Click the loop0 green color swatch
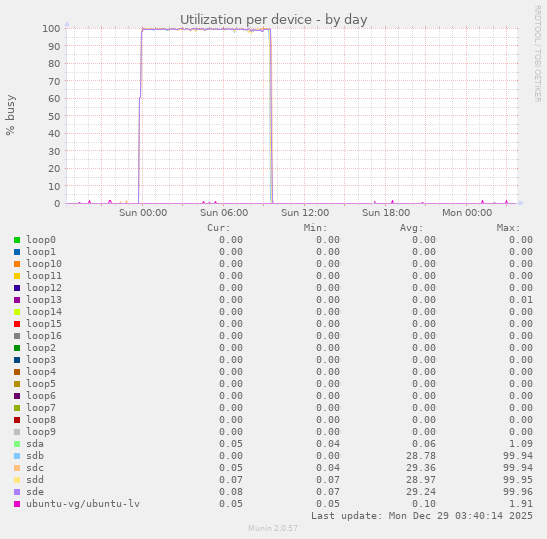547x539 pixels. (17, 240)
